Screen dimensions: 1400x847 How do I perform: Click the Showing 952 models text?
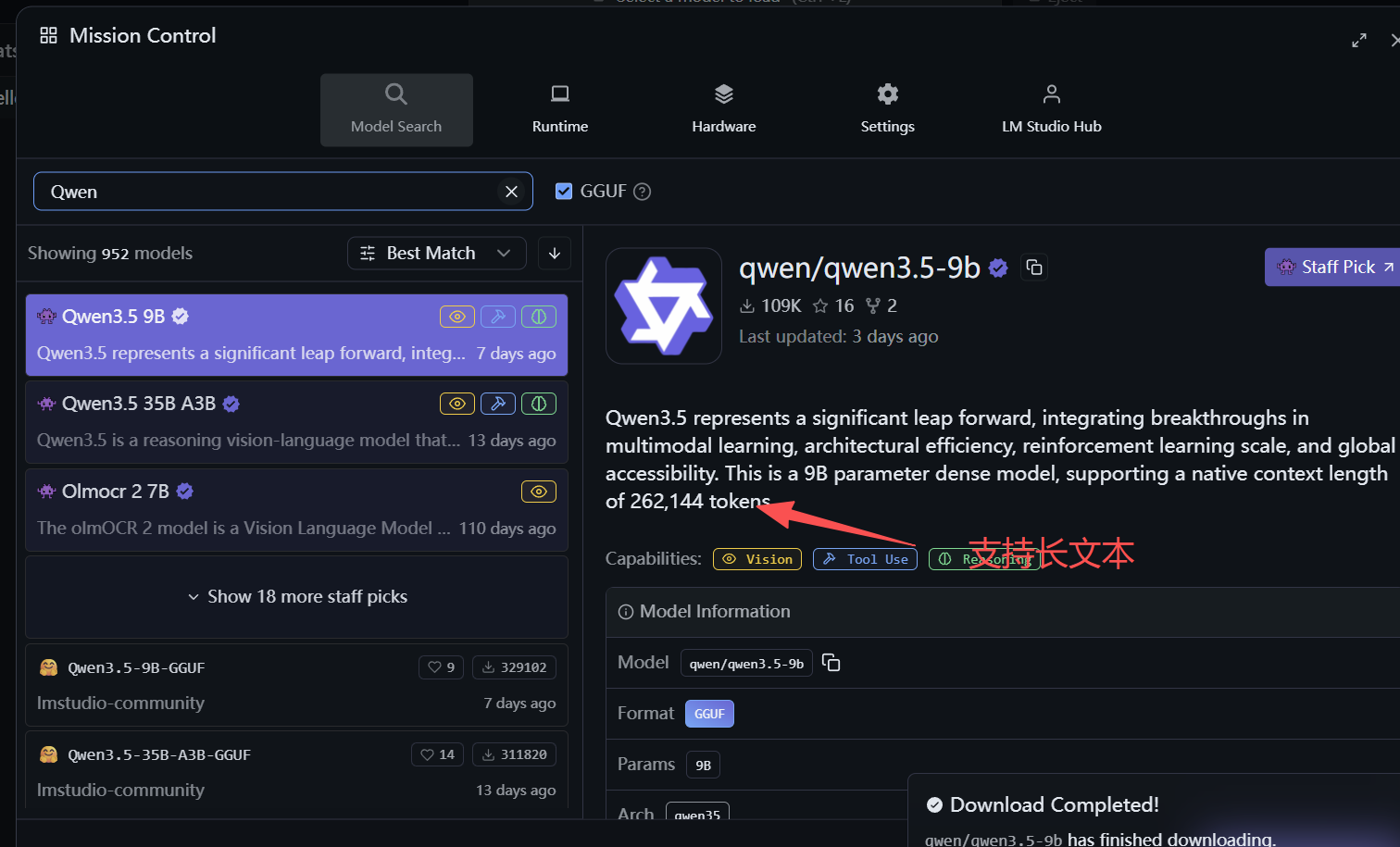(x=110, y=254)
